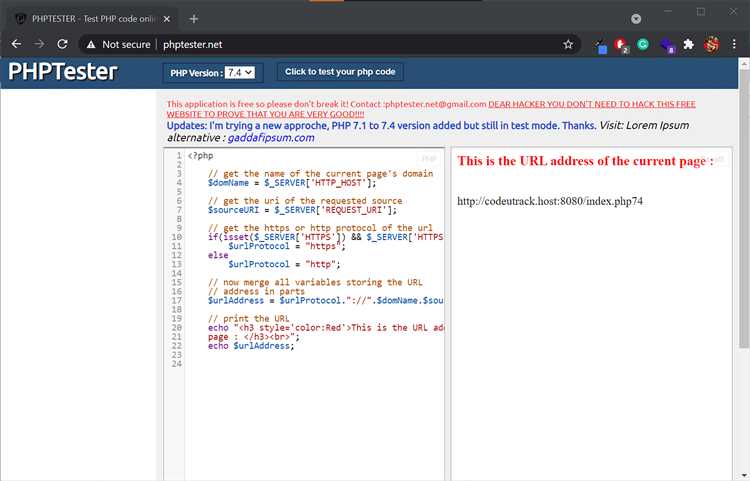Click code line '$urlProtocol = "http";'
Viewport: 750px width, 481px height.
coord(284,264)
